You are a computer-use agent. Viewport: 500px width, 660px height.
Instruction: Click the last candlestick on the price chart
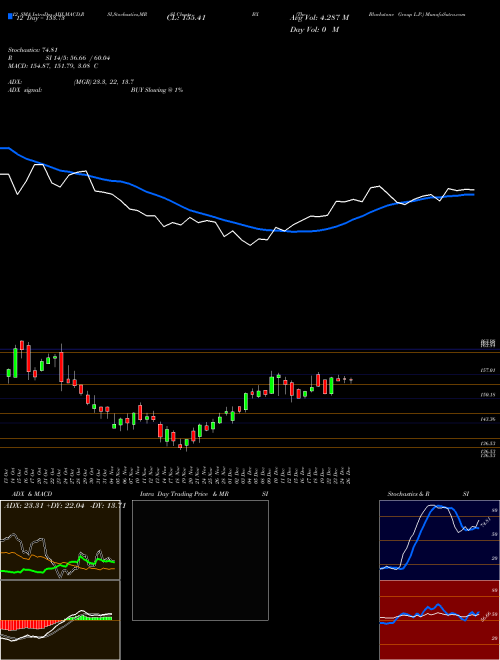click(351, 381)
